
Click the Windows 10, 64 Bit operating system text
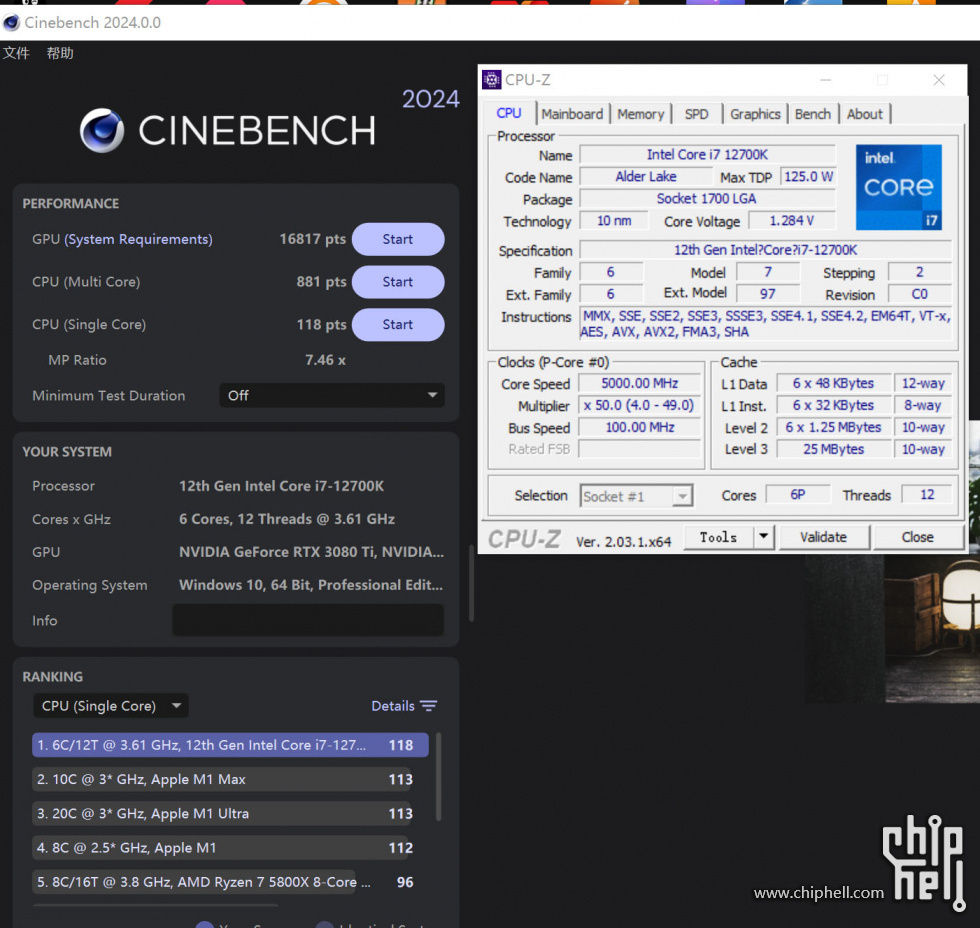pyautogui.click(x=311, y=586)
